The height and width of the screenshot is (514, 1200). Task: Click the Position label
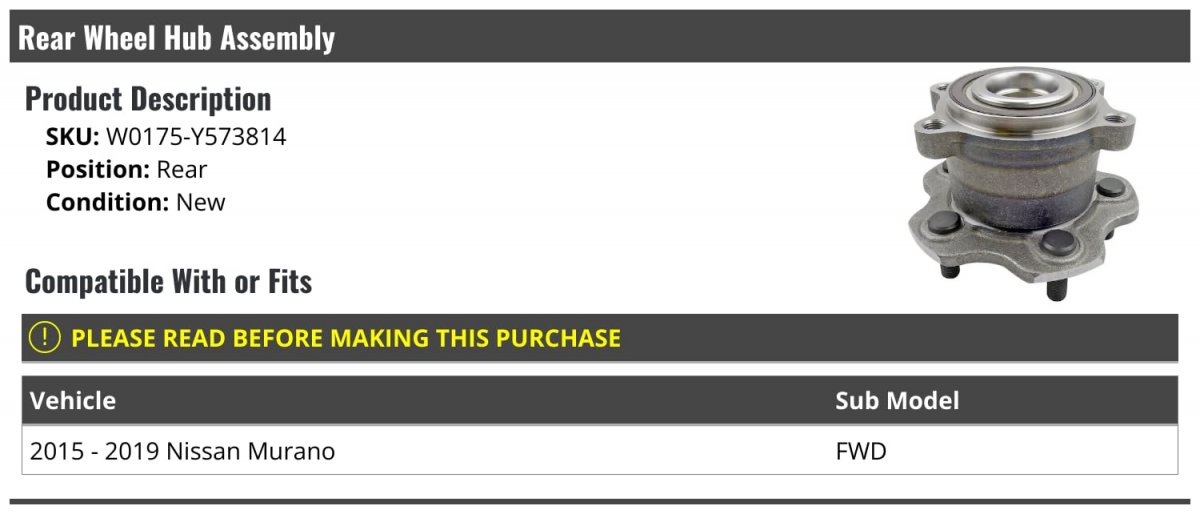[x=98, y=170]
